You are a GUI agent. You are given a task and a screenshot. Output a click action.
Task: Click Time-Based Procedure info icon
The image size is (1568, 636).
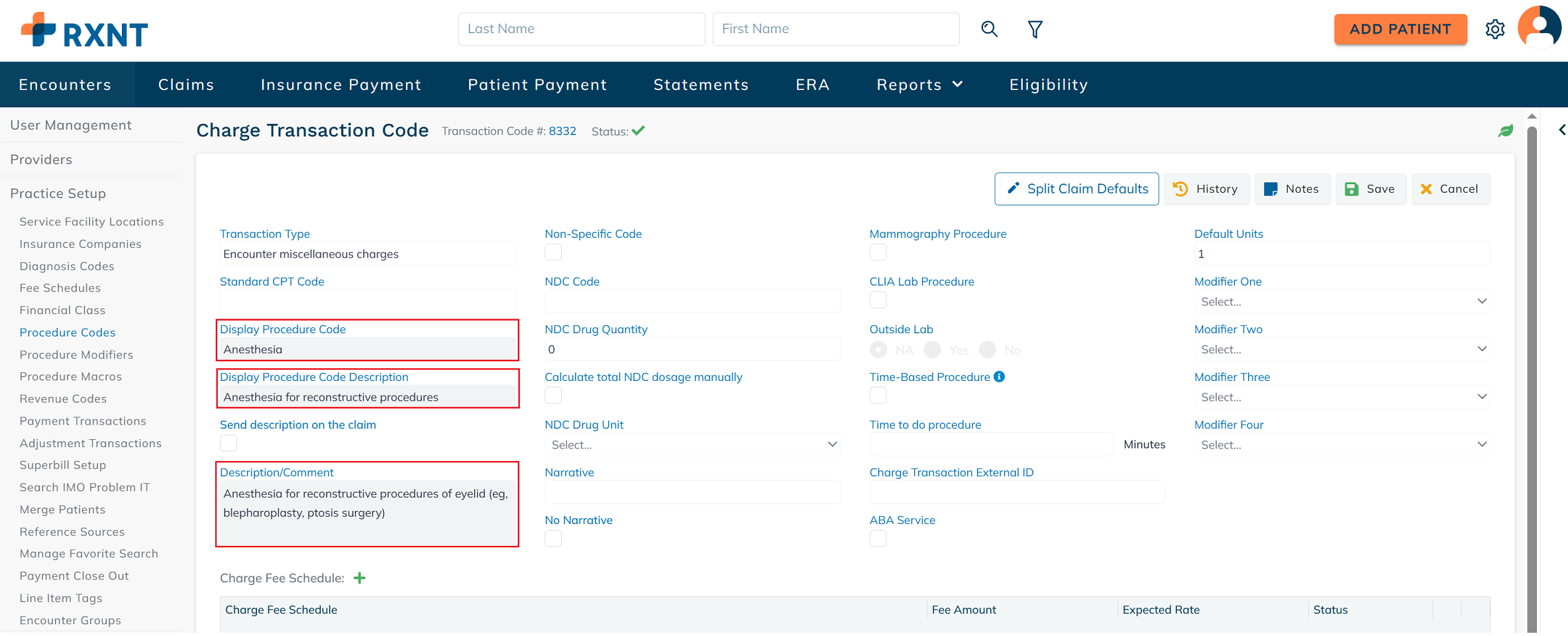[x=999, y=377]
